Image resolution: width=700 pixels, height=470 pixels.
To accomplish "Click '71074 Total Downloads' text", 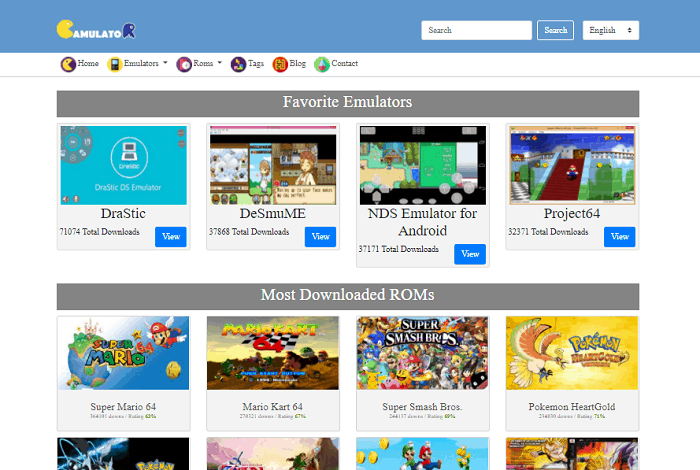I will tap(100, 232).
